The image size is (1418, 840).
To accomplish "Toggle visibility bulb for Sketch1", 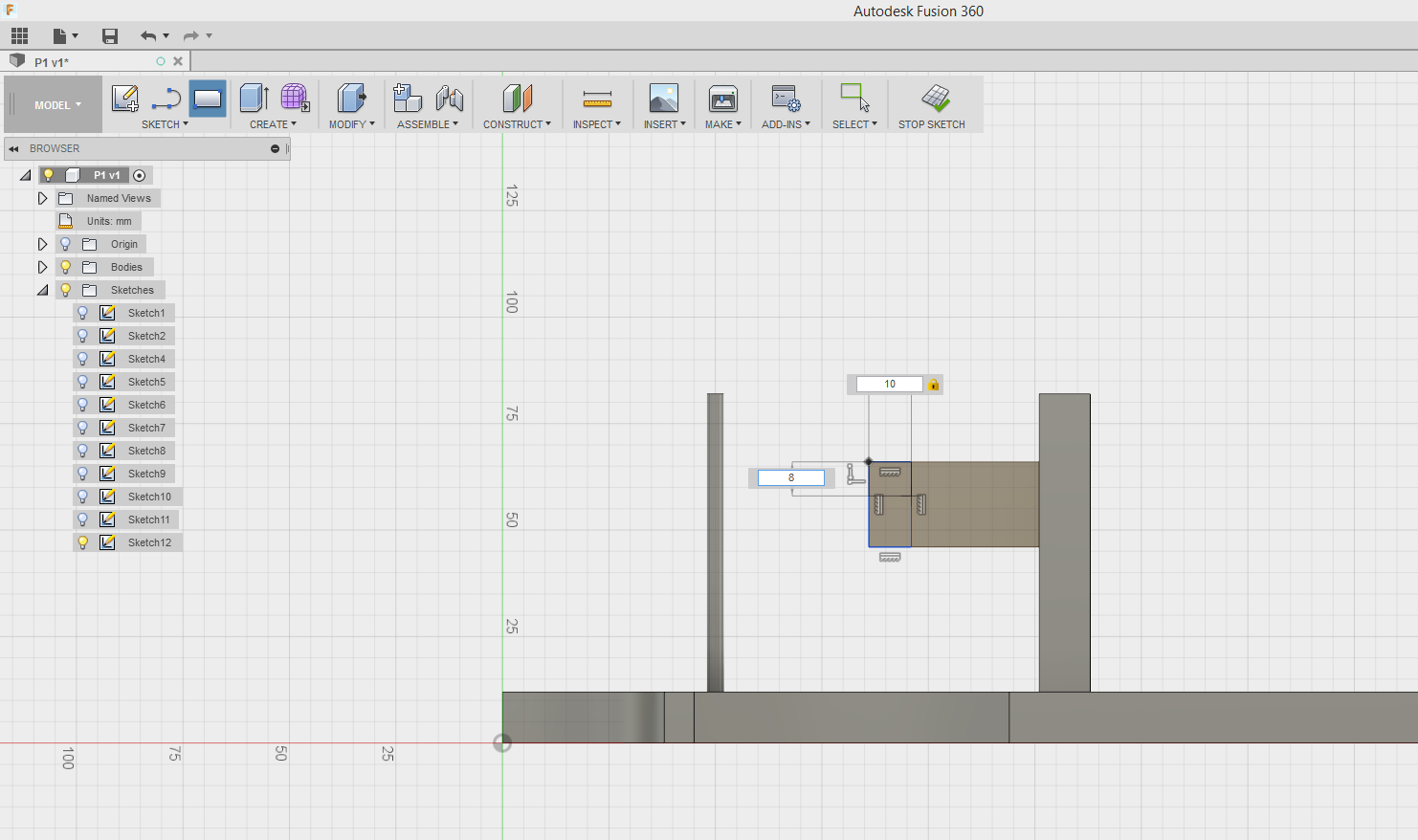I will [x=83, y=313].
